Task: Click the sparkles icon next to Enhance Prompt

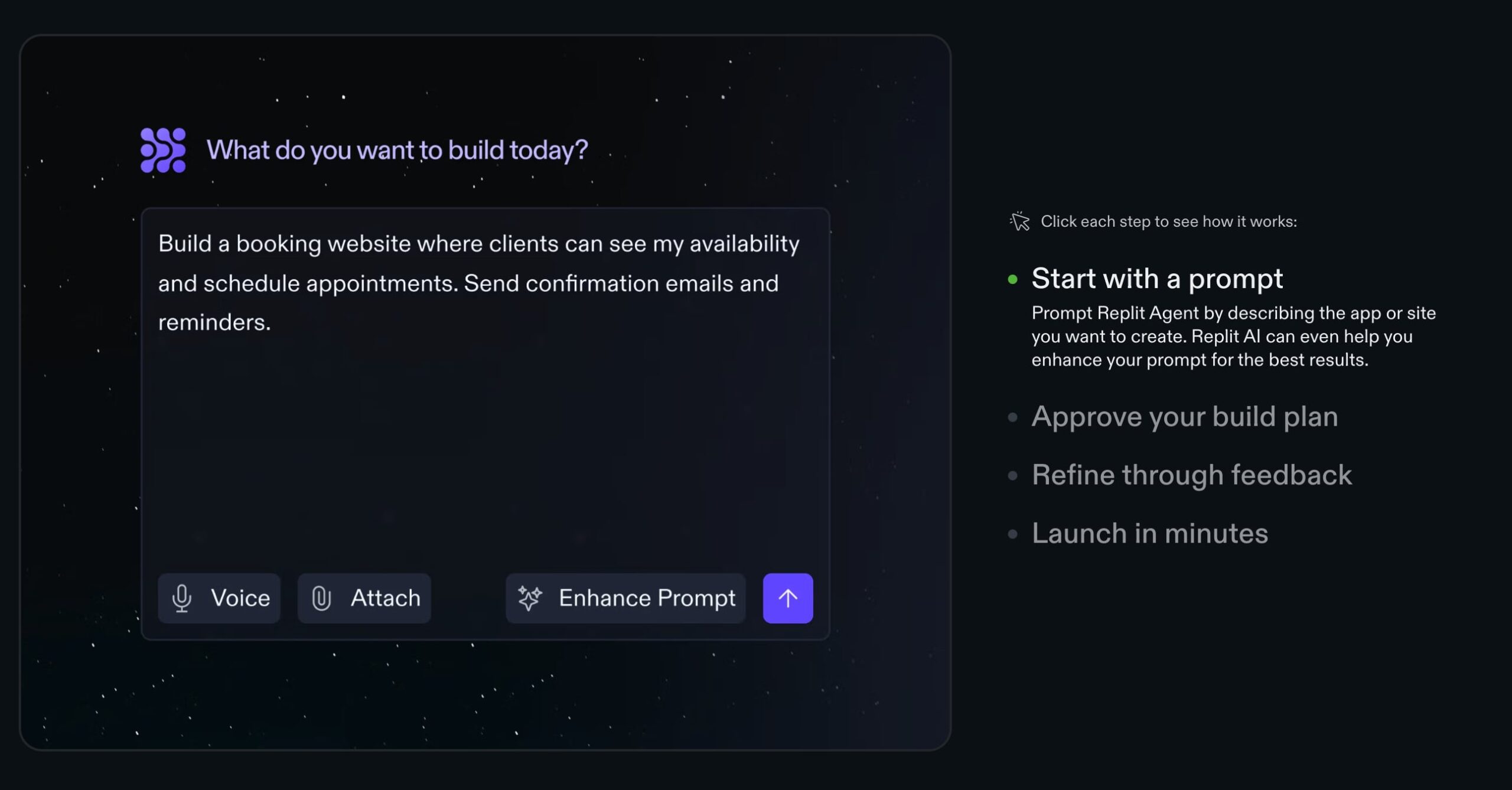Action: coord(530,598)
